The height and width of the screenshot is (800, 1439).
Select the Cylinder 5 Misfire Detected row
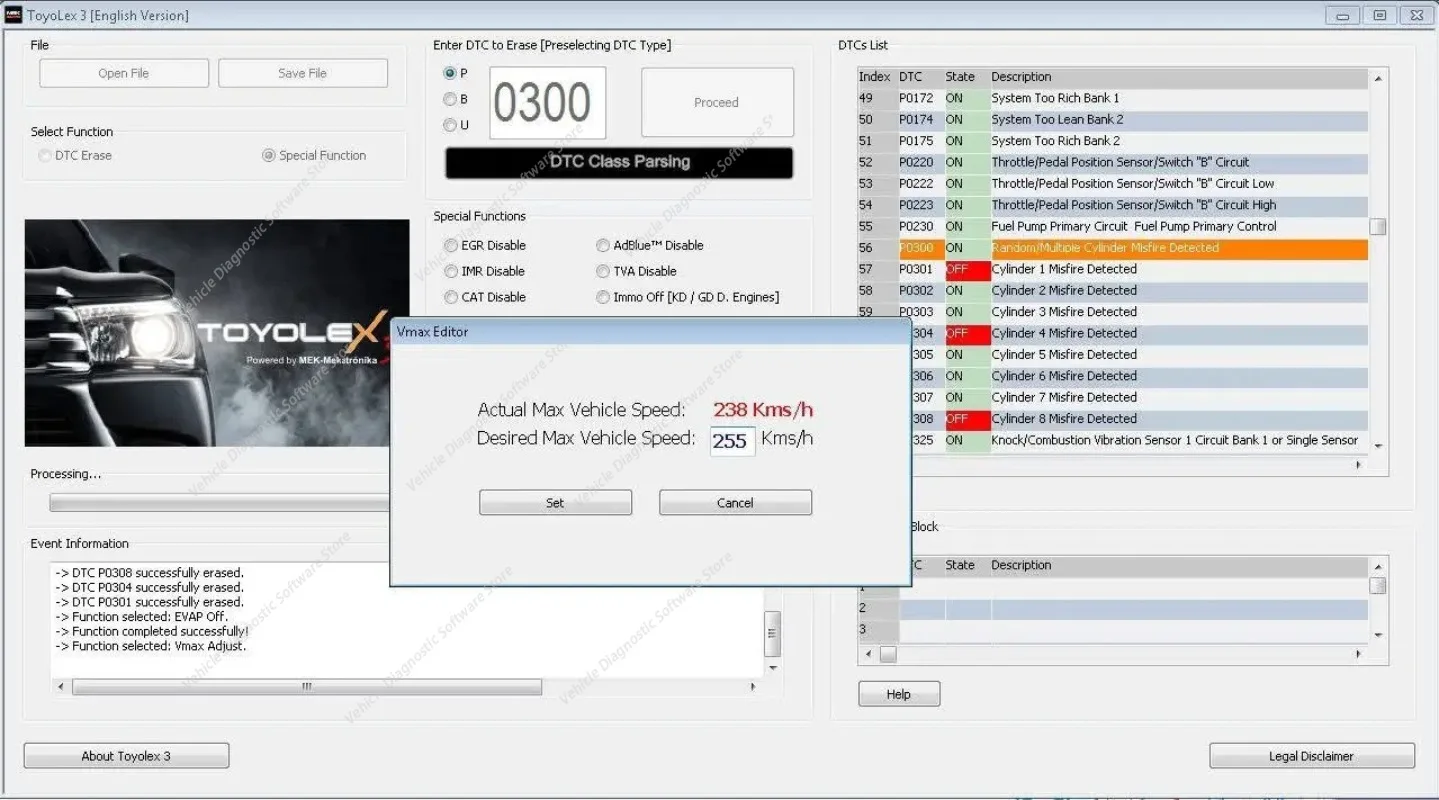coord(1139,354)
